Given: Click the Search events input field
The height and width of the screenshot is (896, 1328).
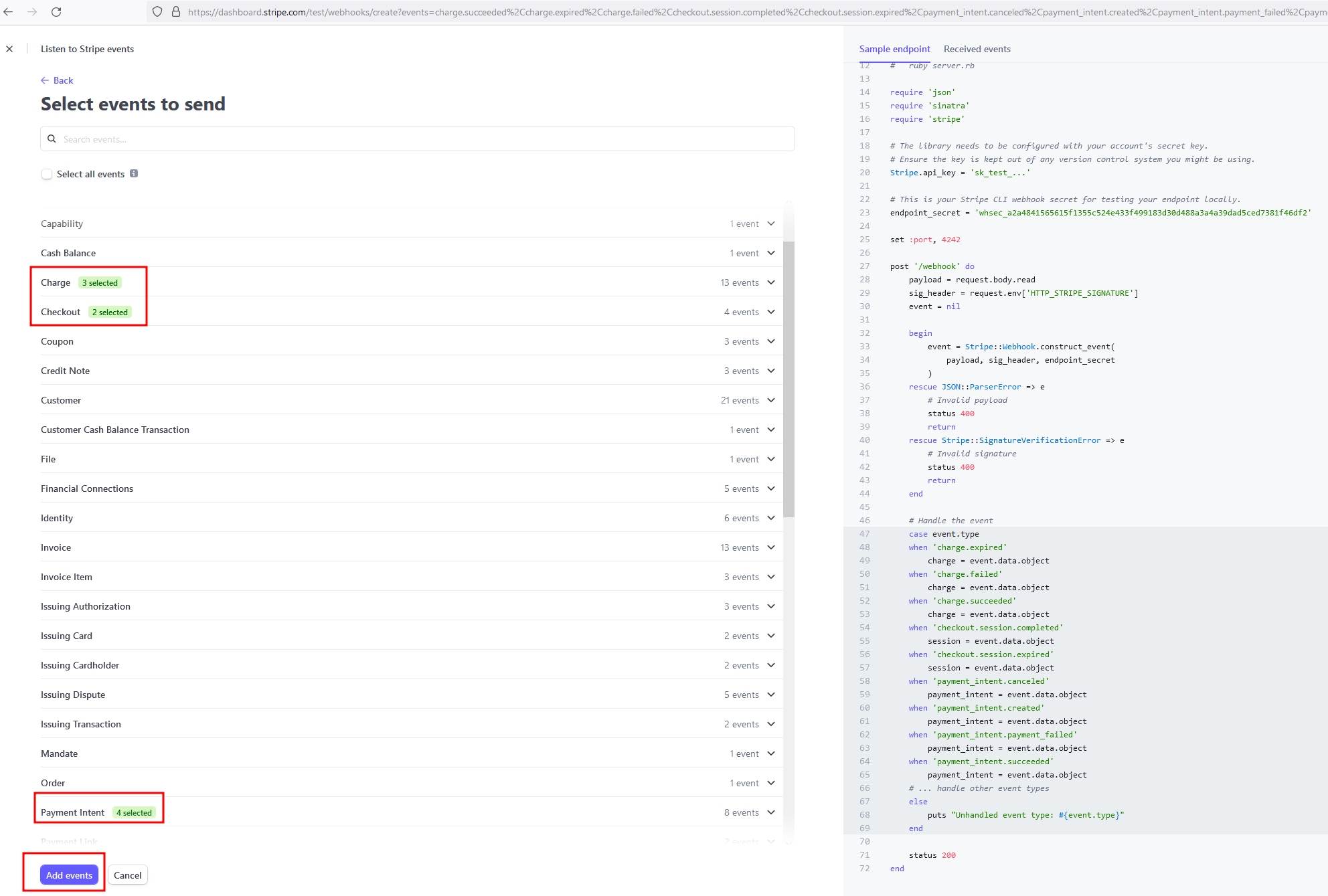Looking at the screenshot, I should click(418, 139).
